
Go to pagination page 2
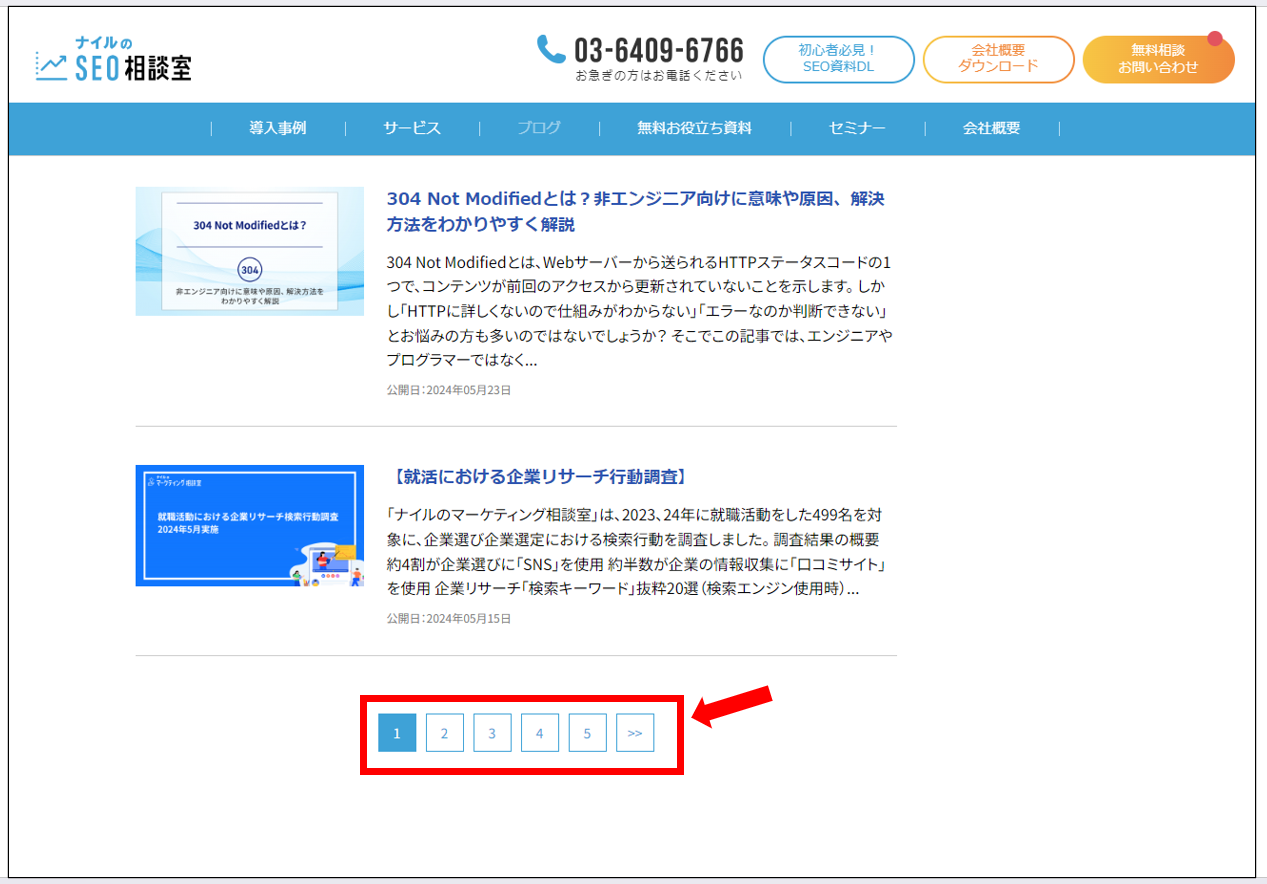pyautogui.click(x=444, y=733)
